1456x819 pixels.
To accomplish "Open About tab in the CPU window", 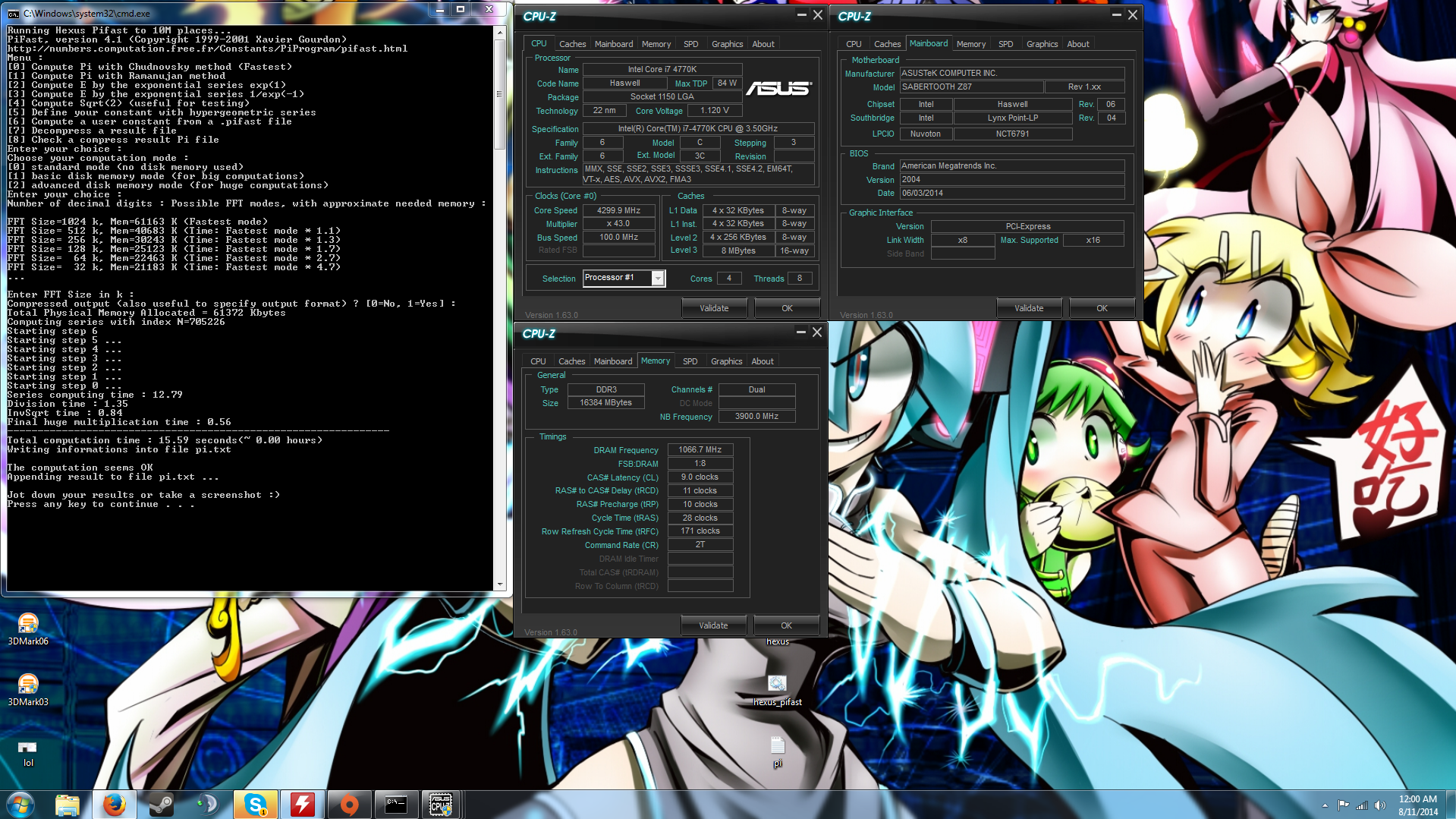I will pyautogui.click(x=763, y=44).
